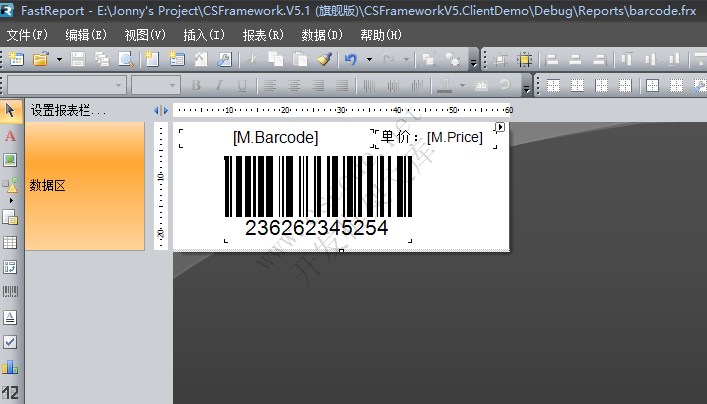The height and width of the screenshot is (404, 707).
Task: Click the Align Bottoms icon
Action: 674,59
